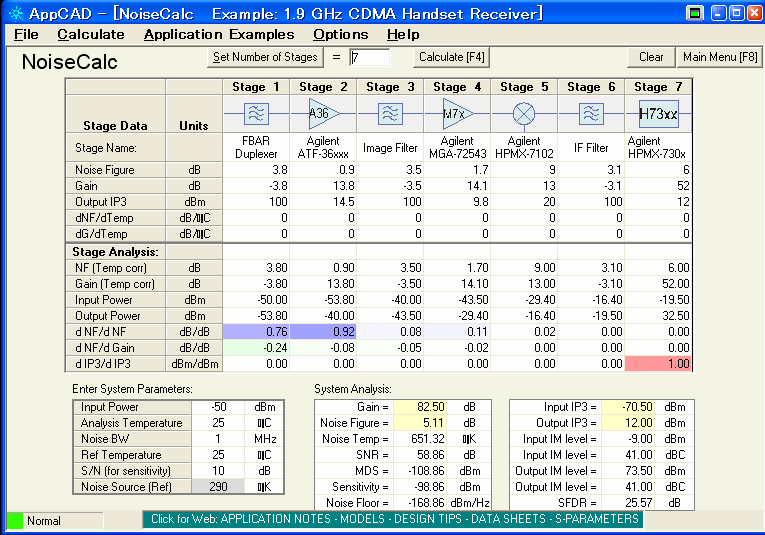Click the Input IP3 result -70.50

pyautogui.click(x=628, y=407)
